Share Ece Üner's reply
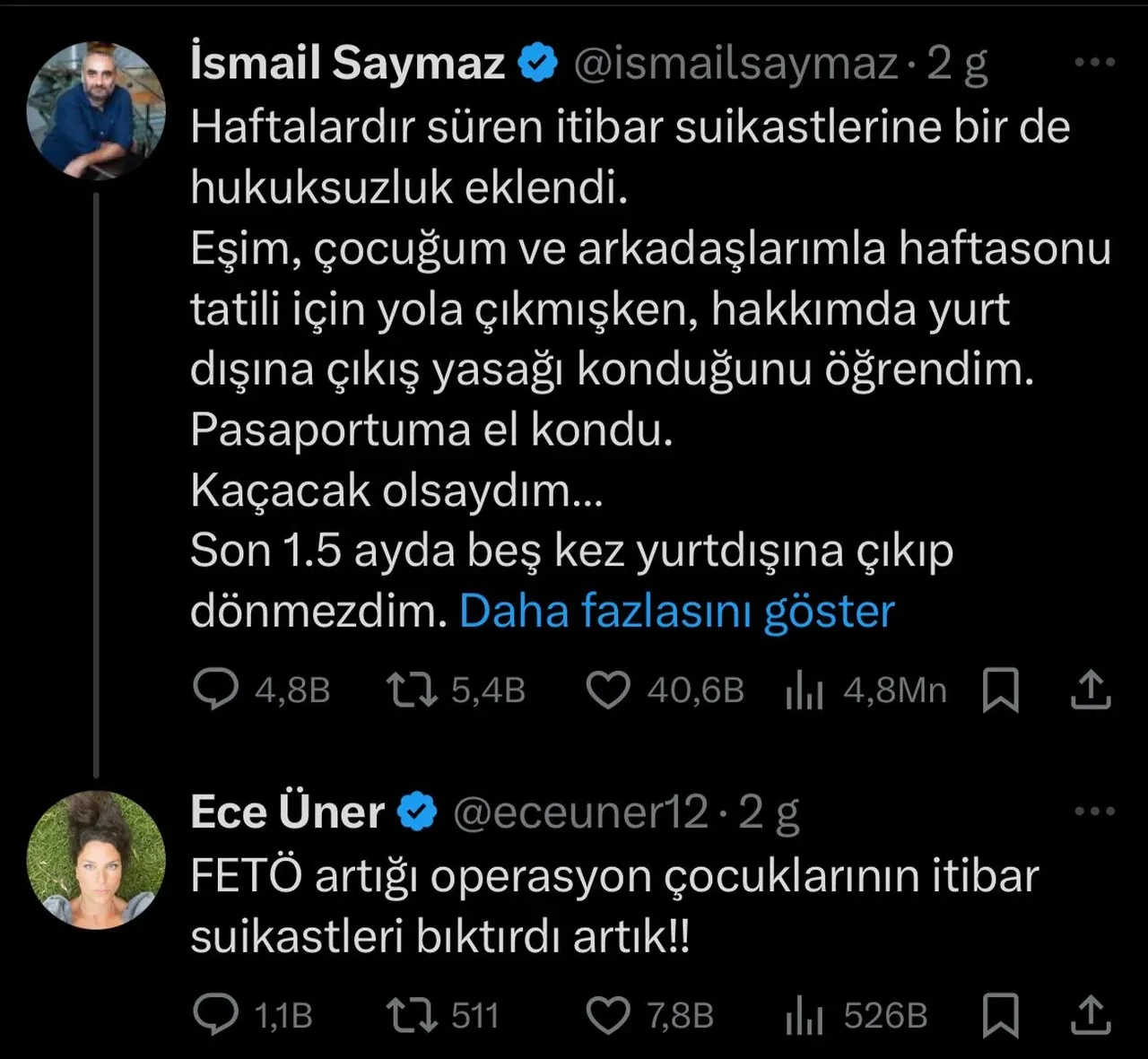1148x1059 pixels. (1092, 1015)
